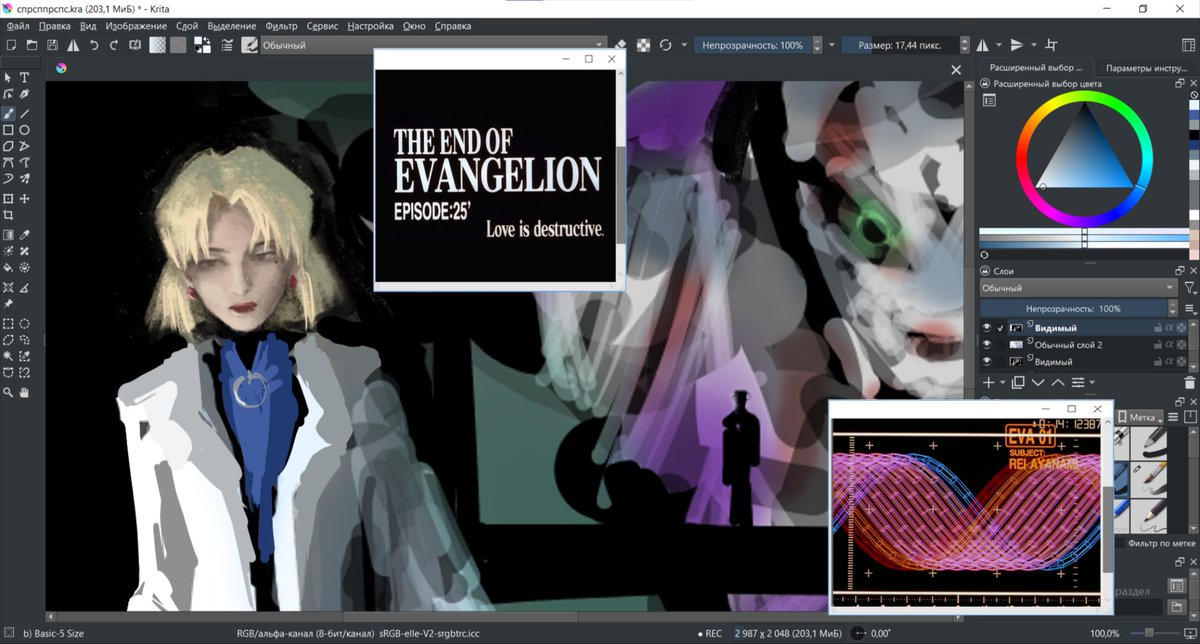The height and width of the screenshot is (644, 1200).
Task: Select the Freehand Brush tool
Action: pos(8,113)
